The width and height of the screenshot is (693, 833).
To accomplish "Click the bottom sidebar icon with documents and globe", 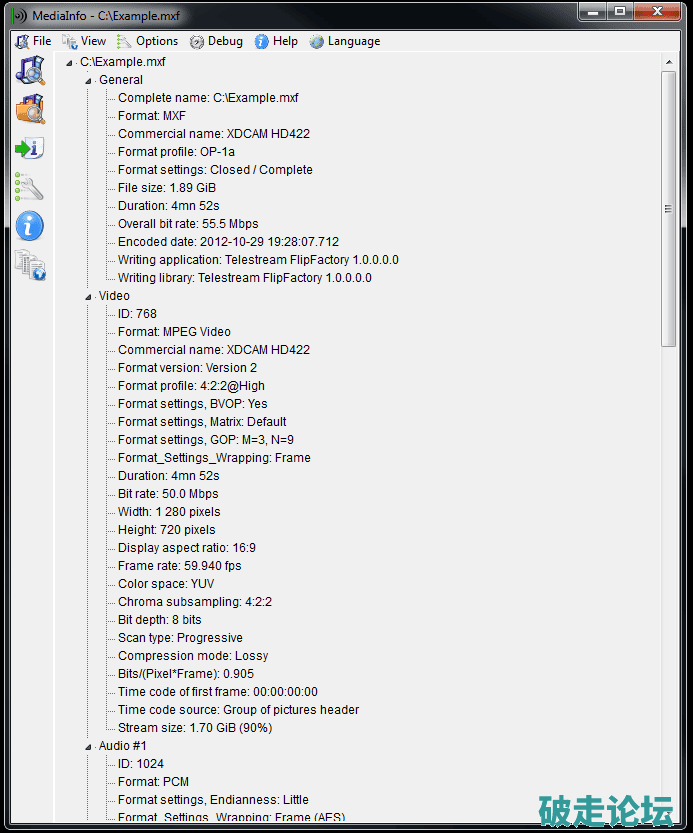I will [30, 265].
